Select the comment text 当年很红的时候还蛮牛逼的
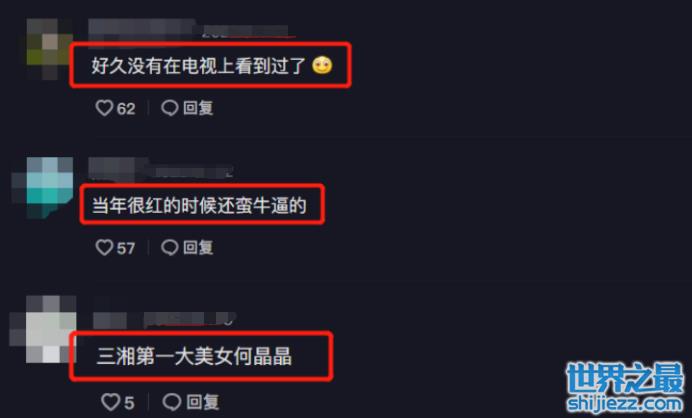The width and height of the screenshot is (692, 418). (x=199, y=205)
